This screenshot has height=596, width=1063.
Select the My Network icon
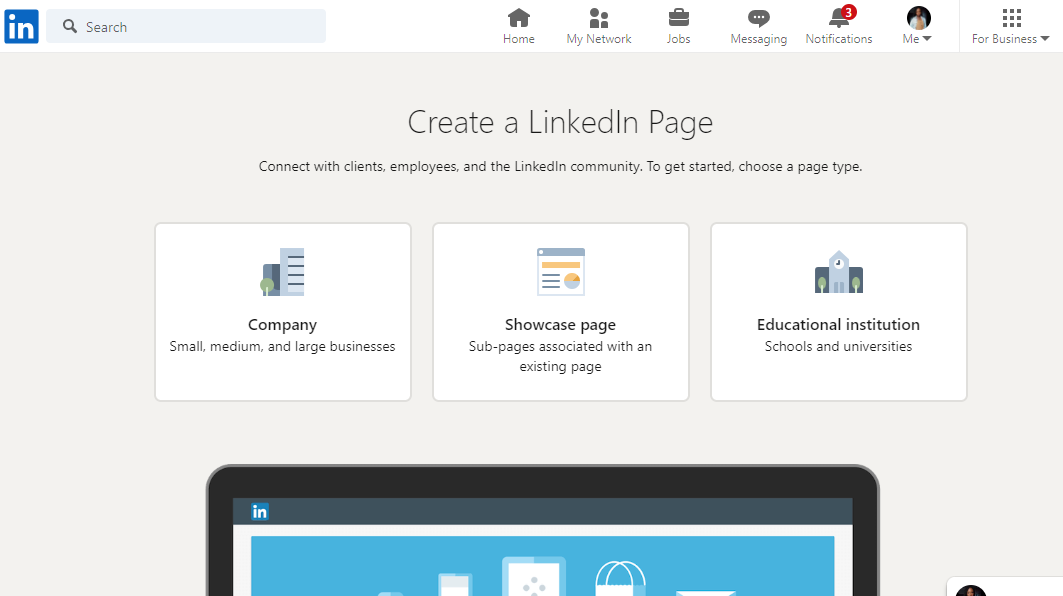[x=598, y=18]
